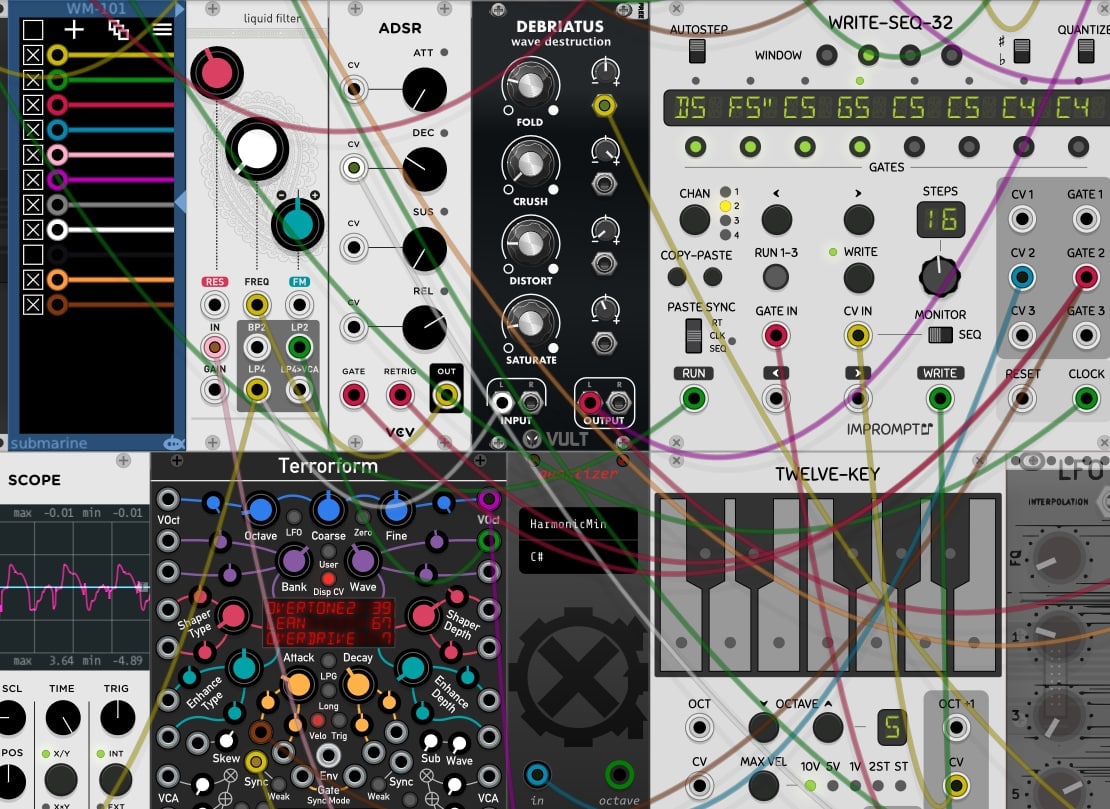Click the CV 2 output jack
1110x809 pixels.
1022,277
